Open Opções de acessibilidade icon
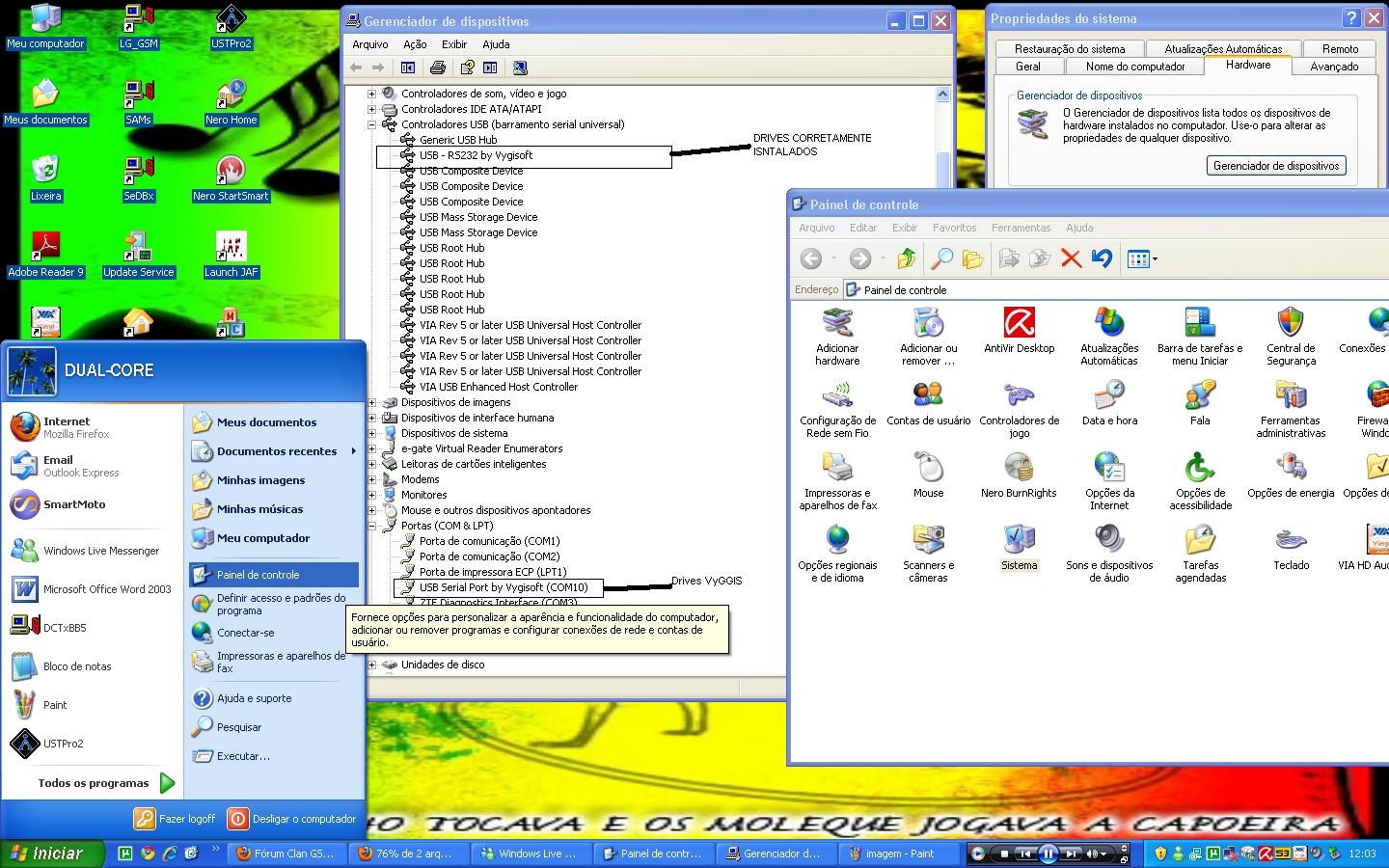The image size is (1389, 868). [x=1200, y=481]
